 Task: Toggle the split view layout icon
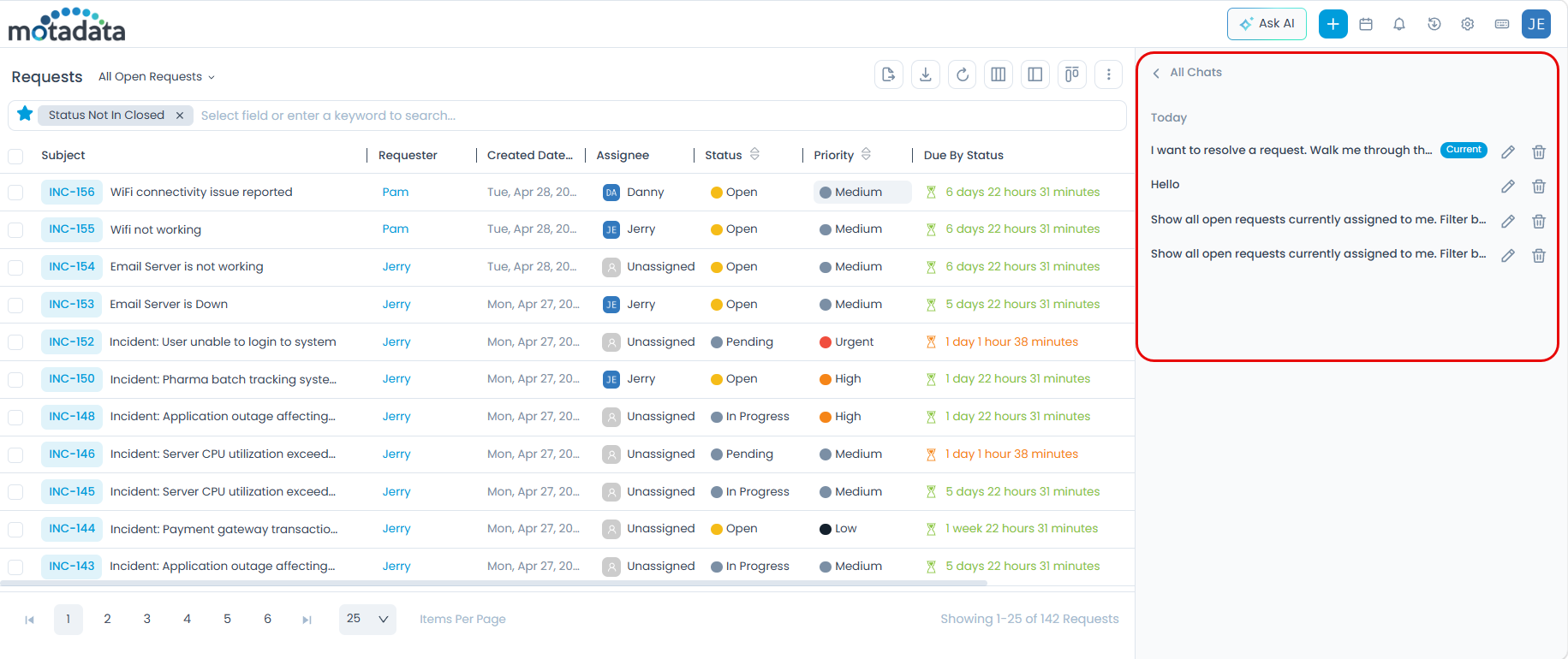point(1035,74)
